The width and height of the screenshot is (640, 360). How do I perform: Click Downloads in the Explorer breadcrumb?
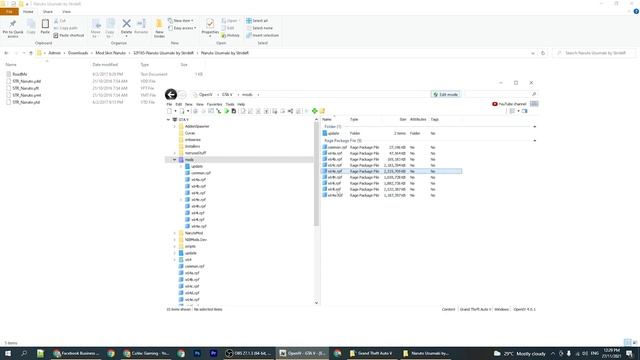tap(78, 53)
